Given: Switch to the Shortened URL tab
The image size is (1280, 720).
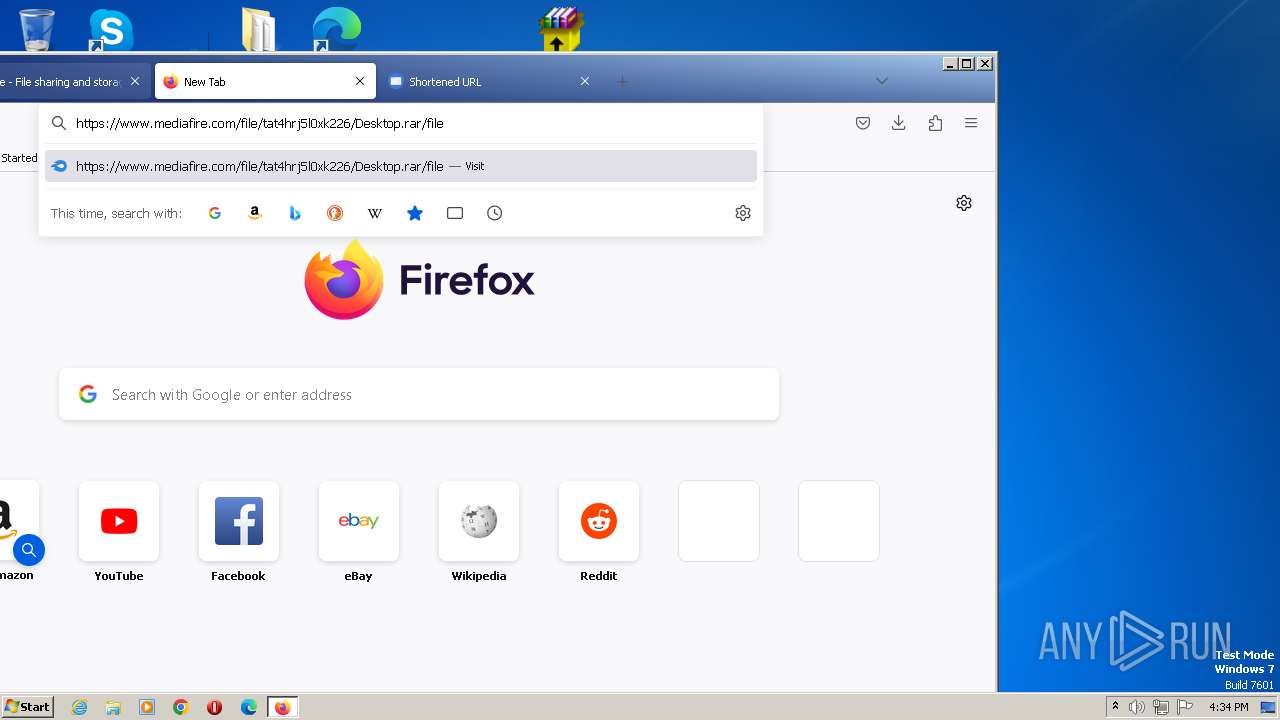Looking at the screenshot, I should (x=490, y=81).
